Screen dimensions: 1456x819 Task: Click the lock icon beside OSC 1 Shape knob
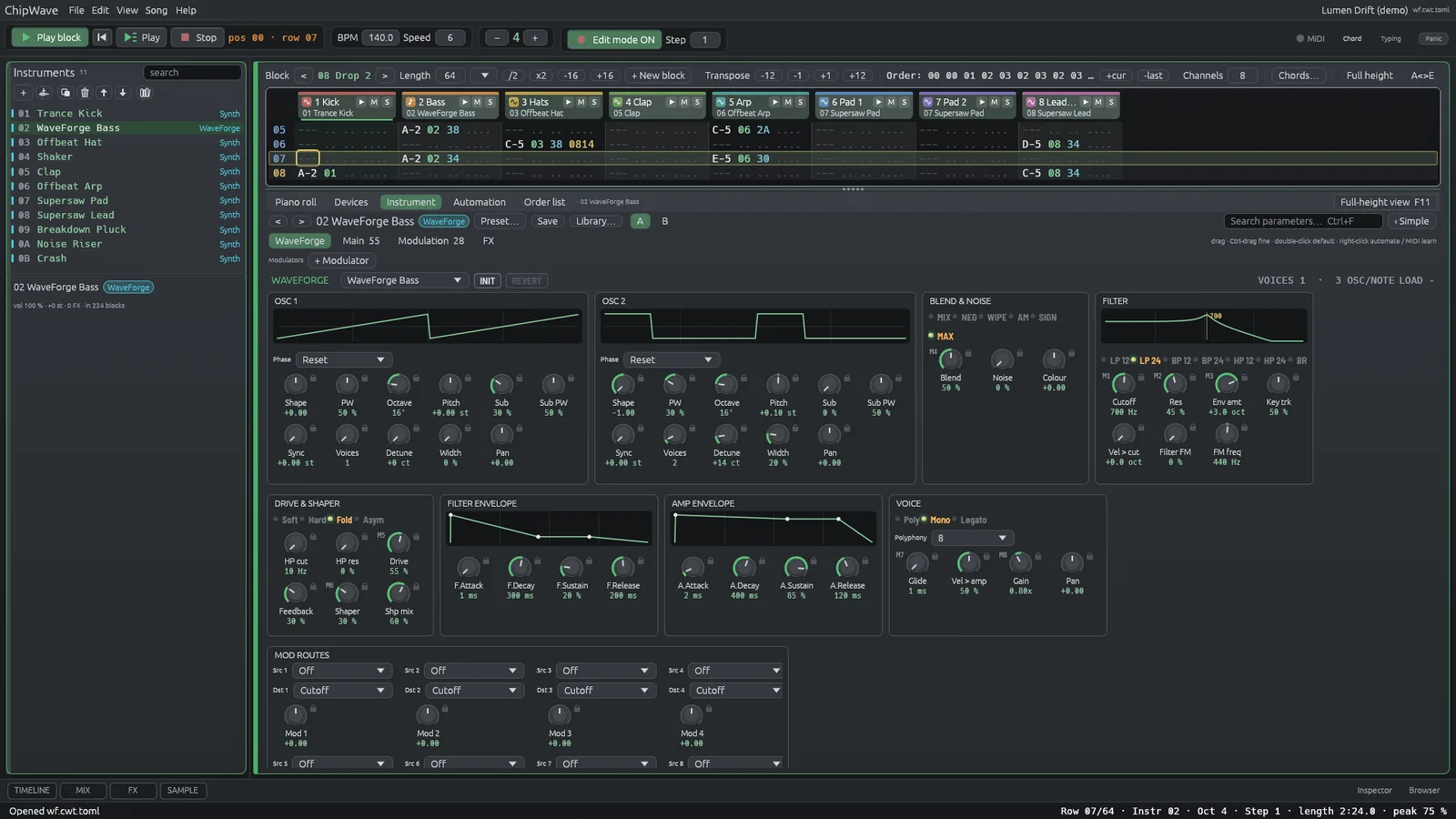tap(313, 378)
